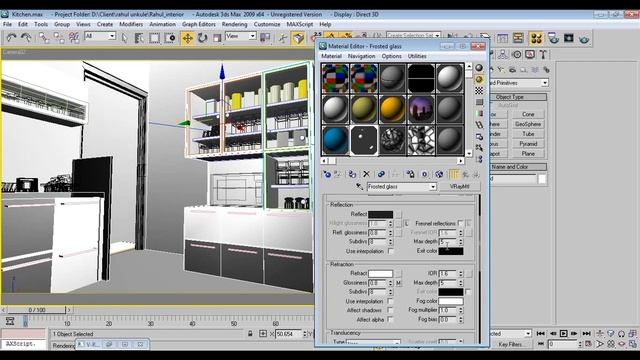
Task: Toggle selection lock padlock in status bar
Action: [x=250, y=334]
